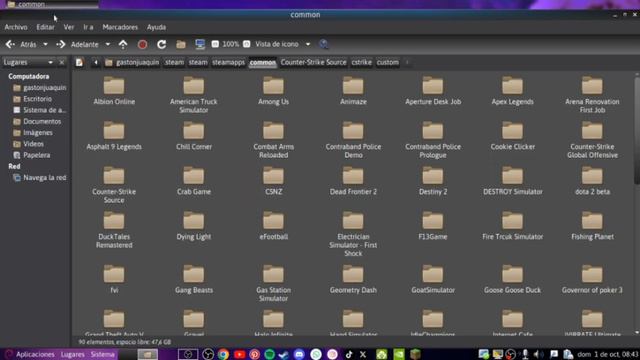Screen dimensions: 640x360
Task: Select the Among Us folder
Action: (x=273, y=91)
